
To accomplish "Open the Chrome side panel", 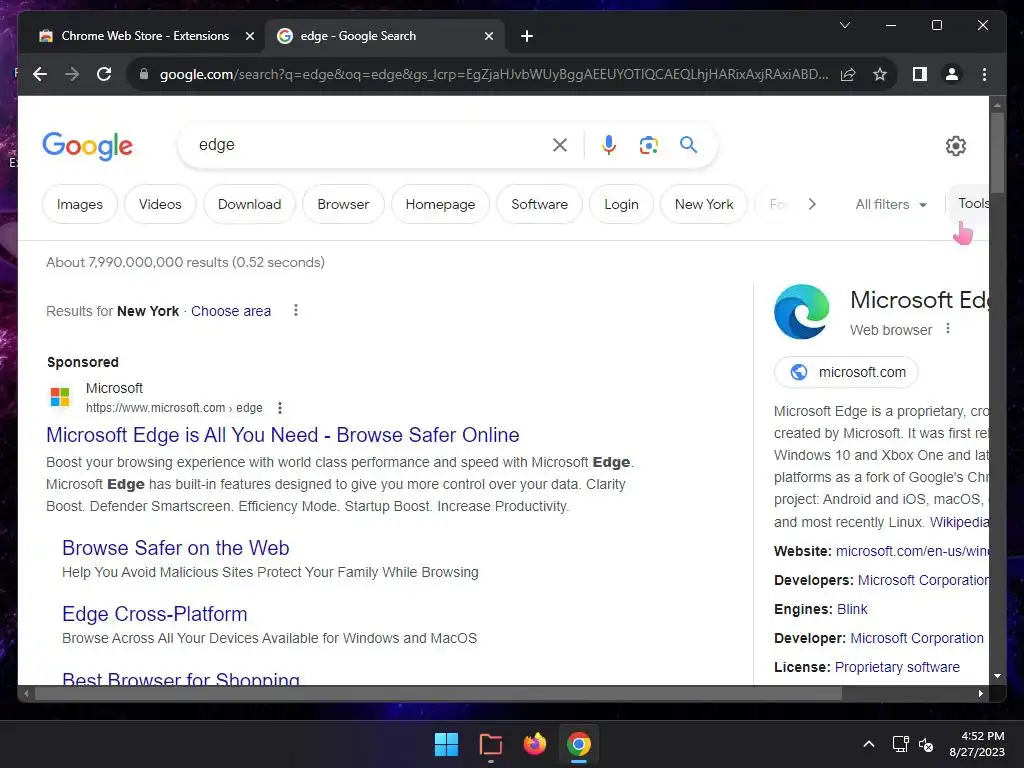I will [920, 74].
